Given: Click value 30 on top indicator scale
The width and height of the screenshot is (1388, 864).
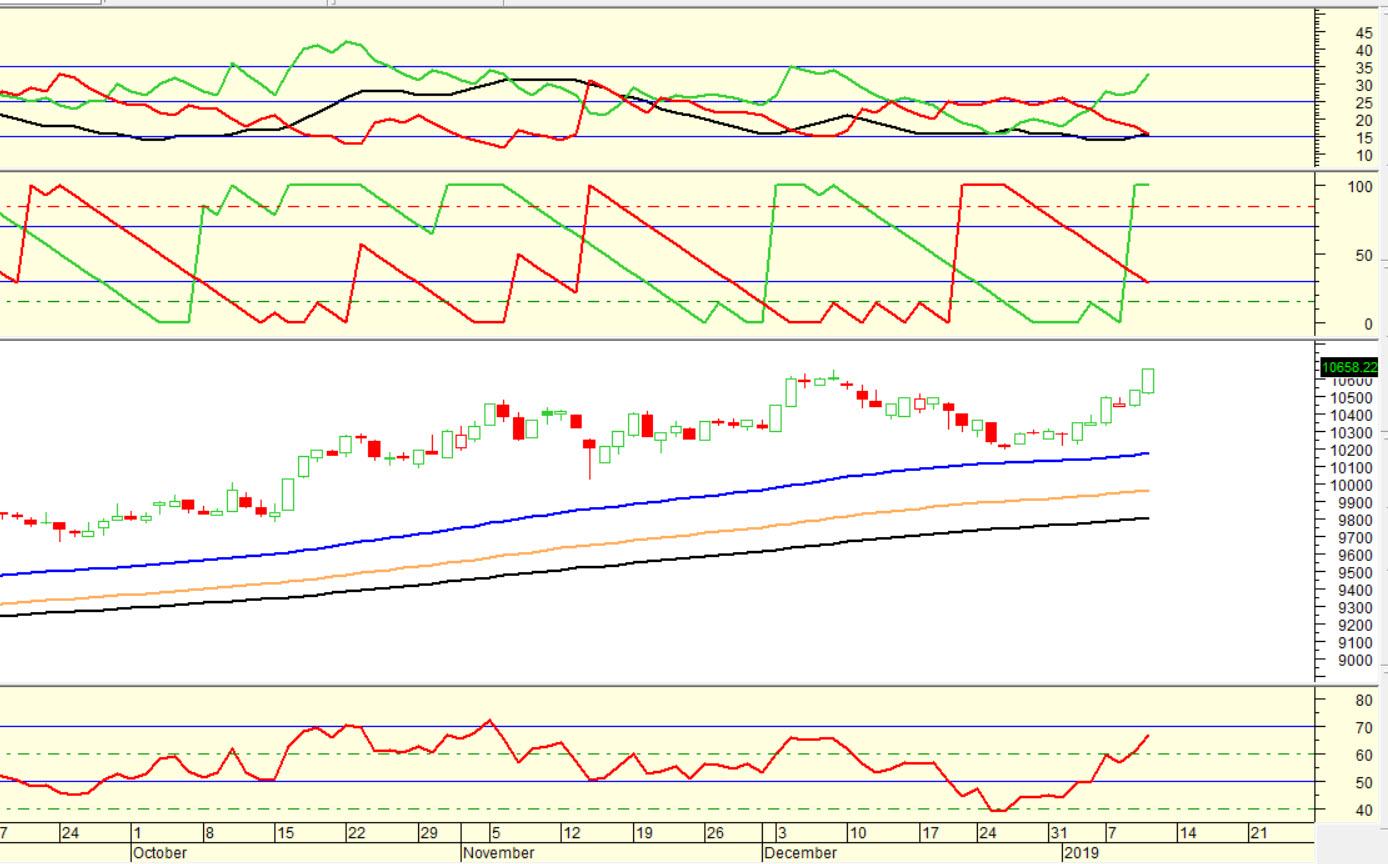Looking at the screenshot, I should coord(1364,85).
